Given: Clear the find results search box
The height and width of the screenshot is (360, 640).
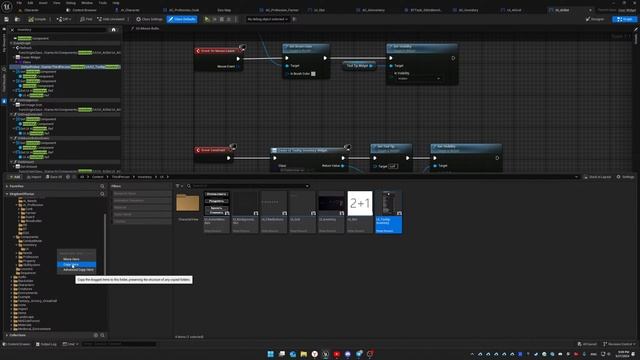Looking at the screenshot, I should (12, 30).
